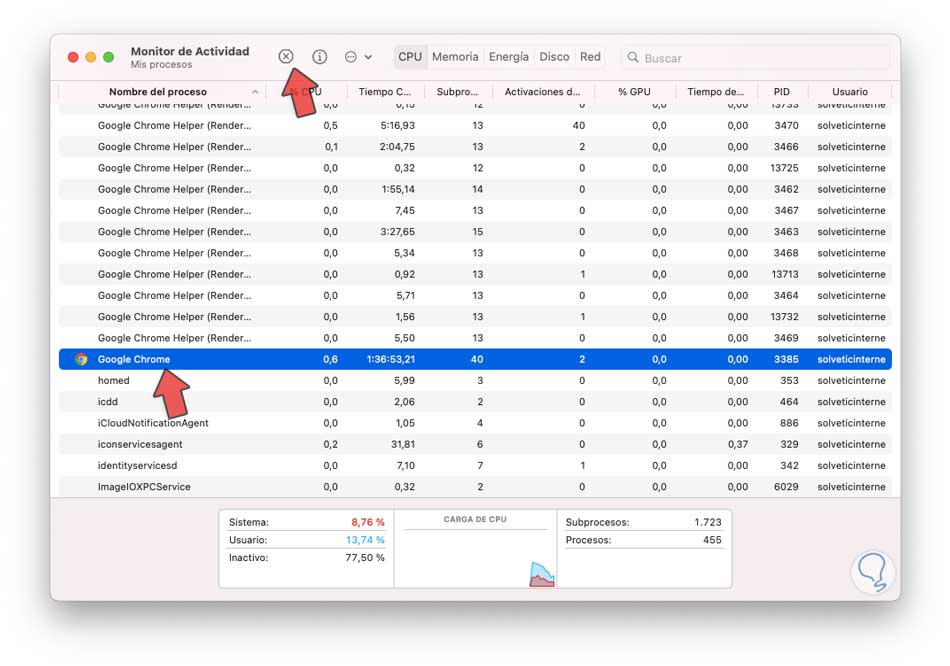Select the icdd process

point(475,402)
